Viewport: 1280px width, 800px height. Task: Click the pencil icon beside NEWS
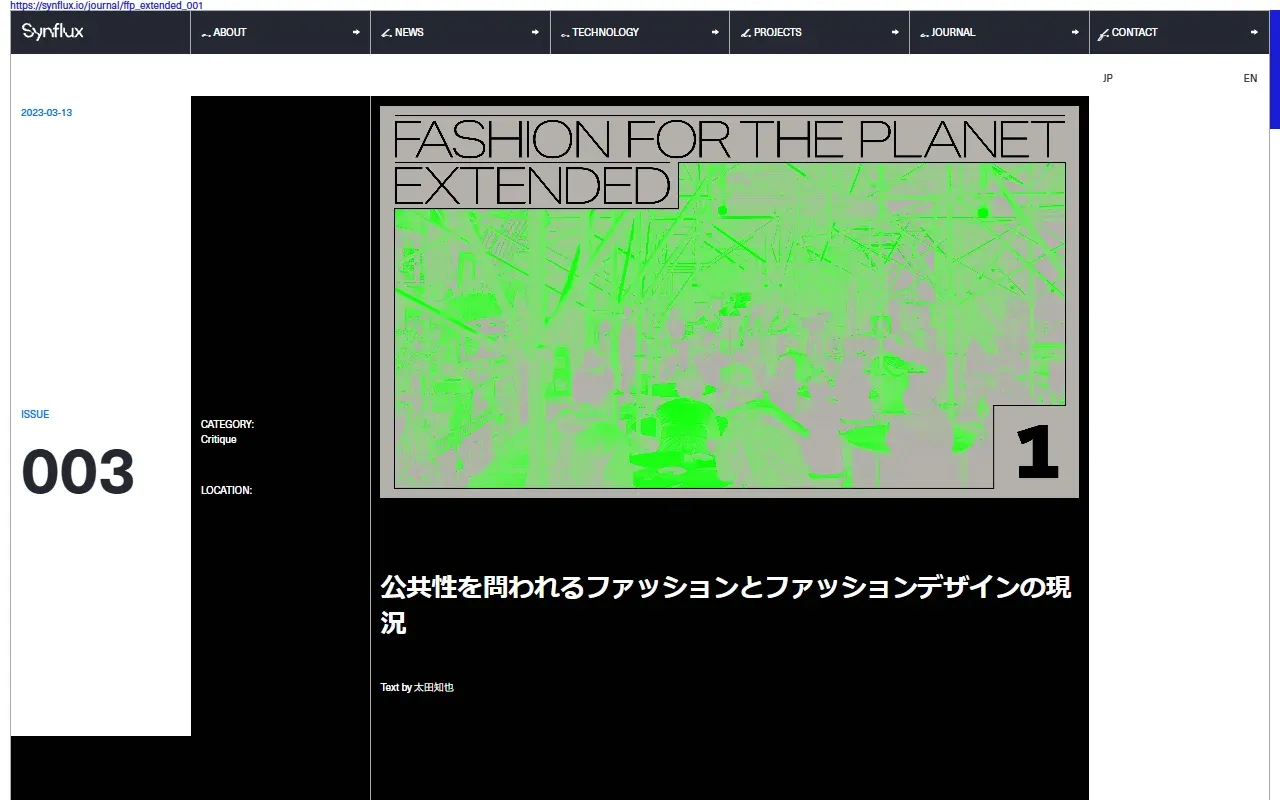coord(385,32)
